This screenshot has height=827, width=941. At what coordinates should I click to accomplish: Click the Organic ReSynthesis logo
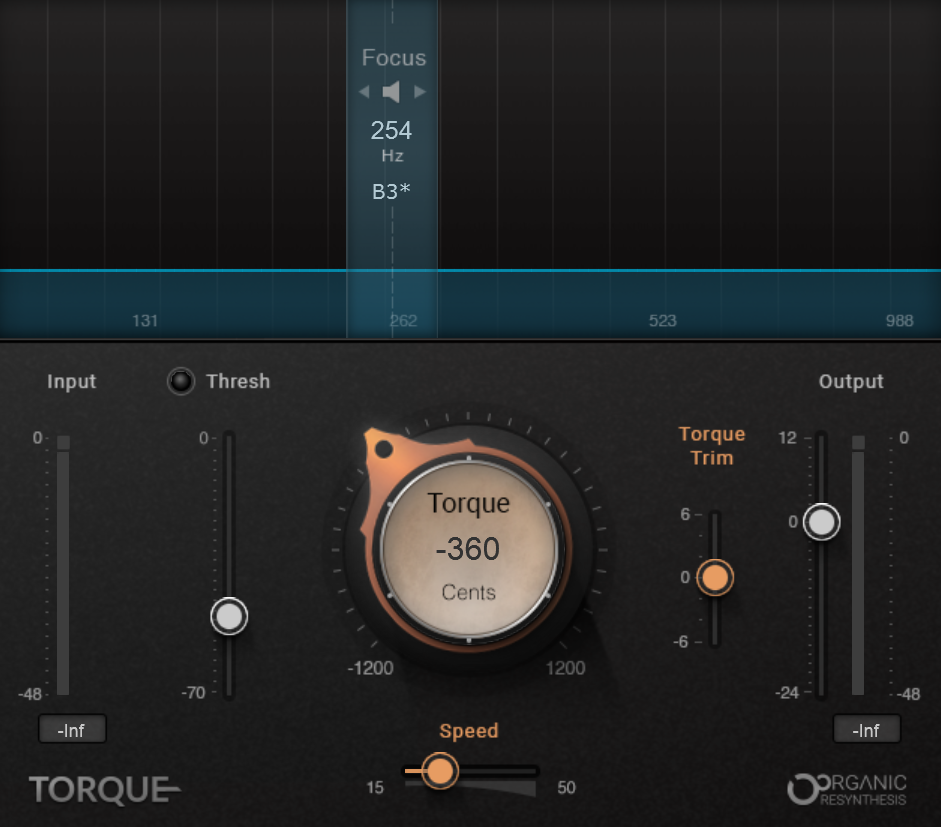(847, 789)
